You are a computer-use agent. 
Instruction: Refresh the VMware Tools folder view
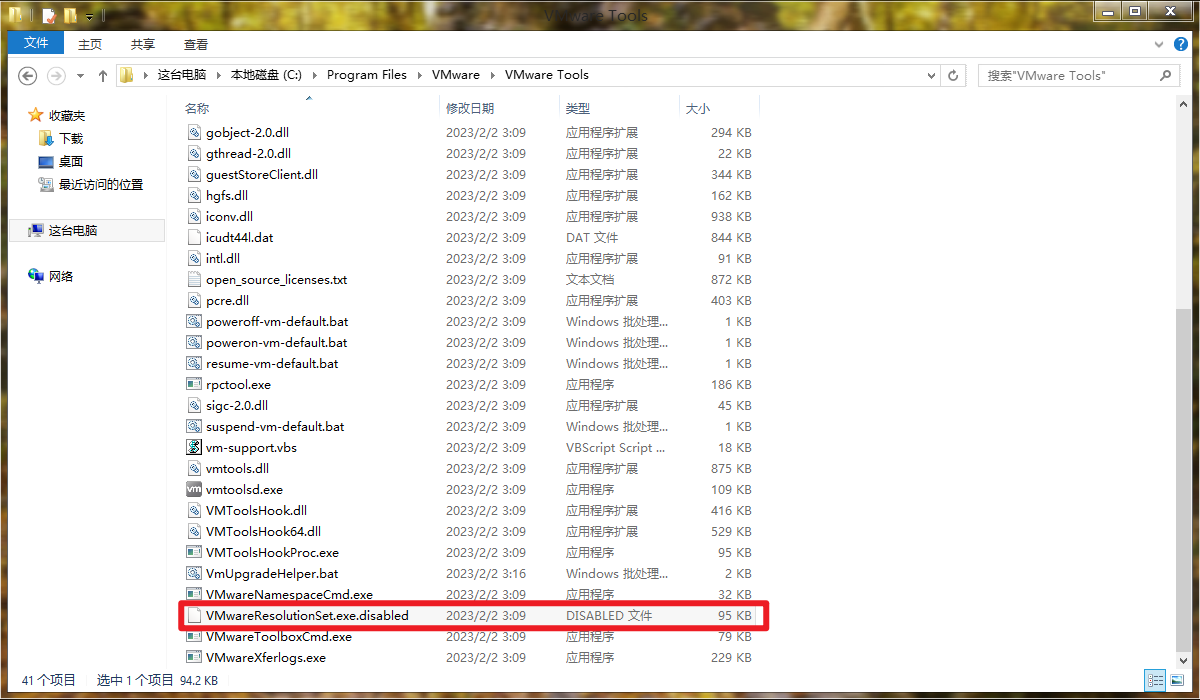[x=953, y=75]
